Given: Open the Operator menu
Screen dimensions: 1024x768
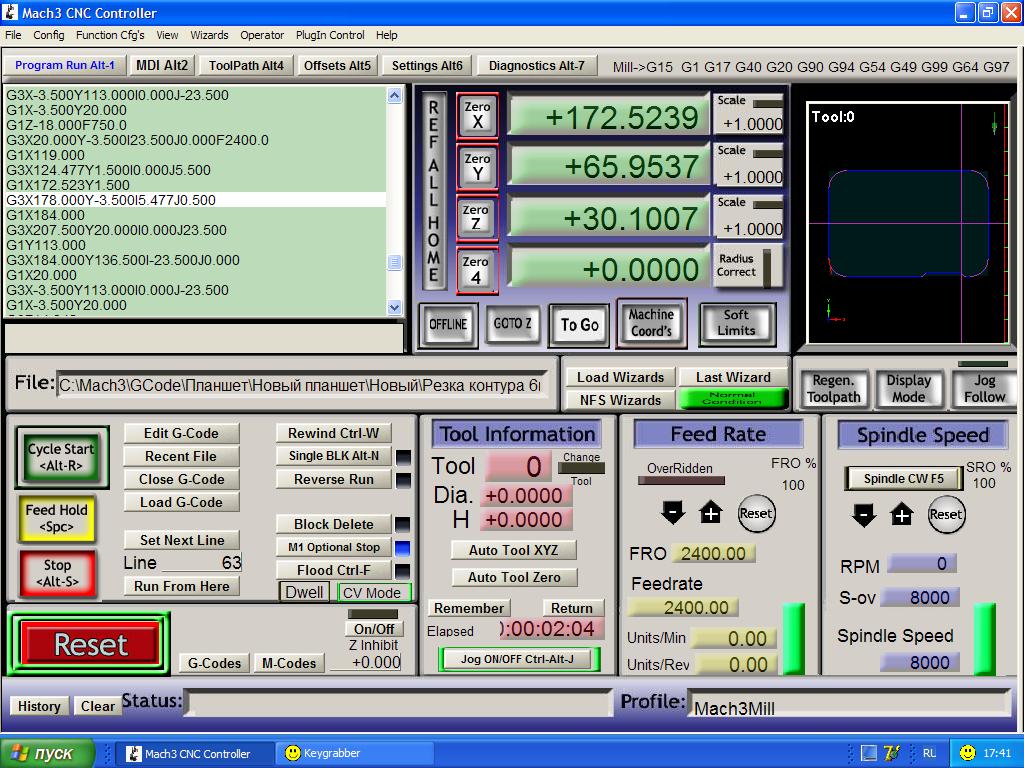Looking at the screenshot, I should tap(262, 35).
